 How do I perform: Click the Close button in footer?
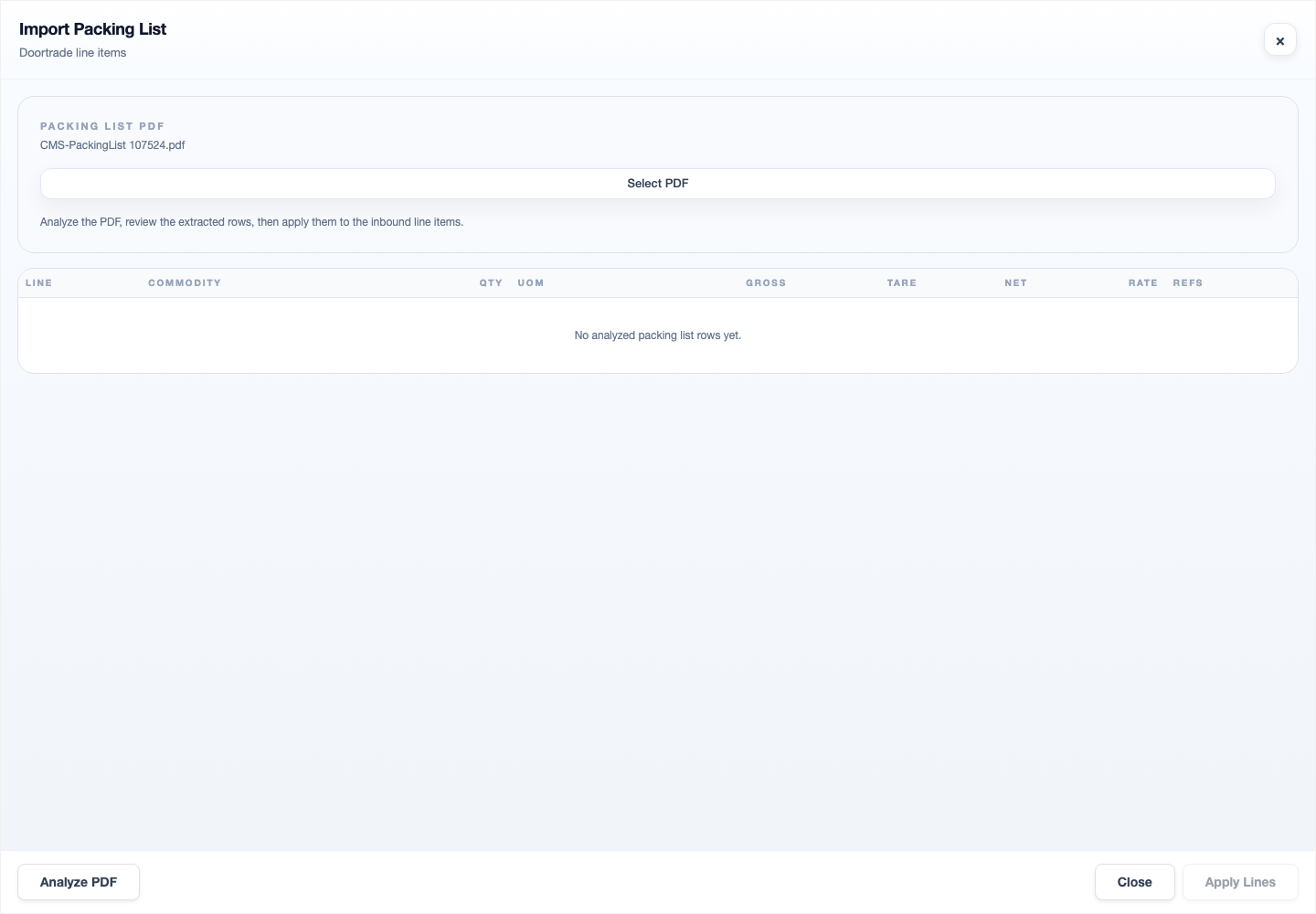point(1134,882)
